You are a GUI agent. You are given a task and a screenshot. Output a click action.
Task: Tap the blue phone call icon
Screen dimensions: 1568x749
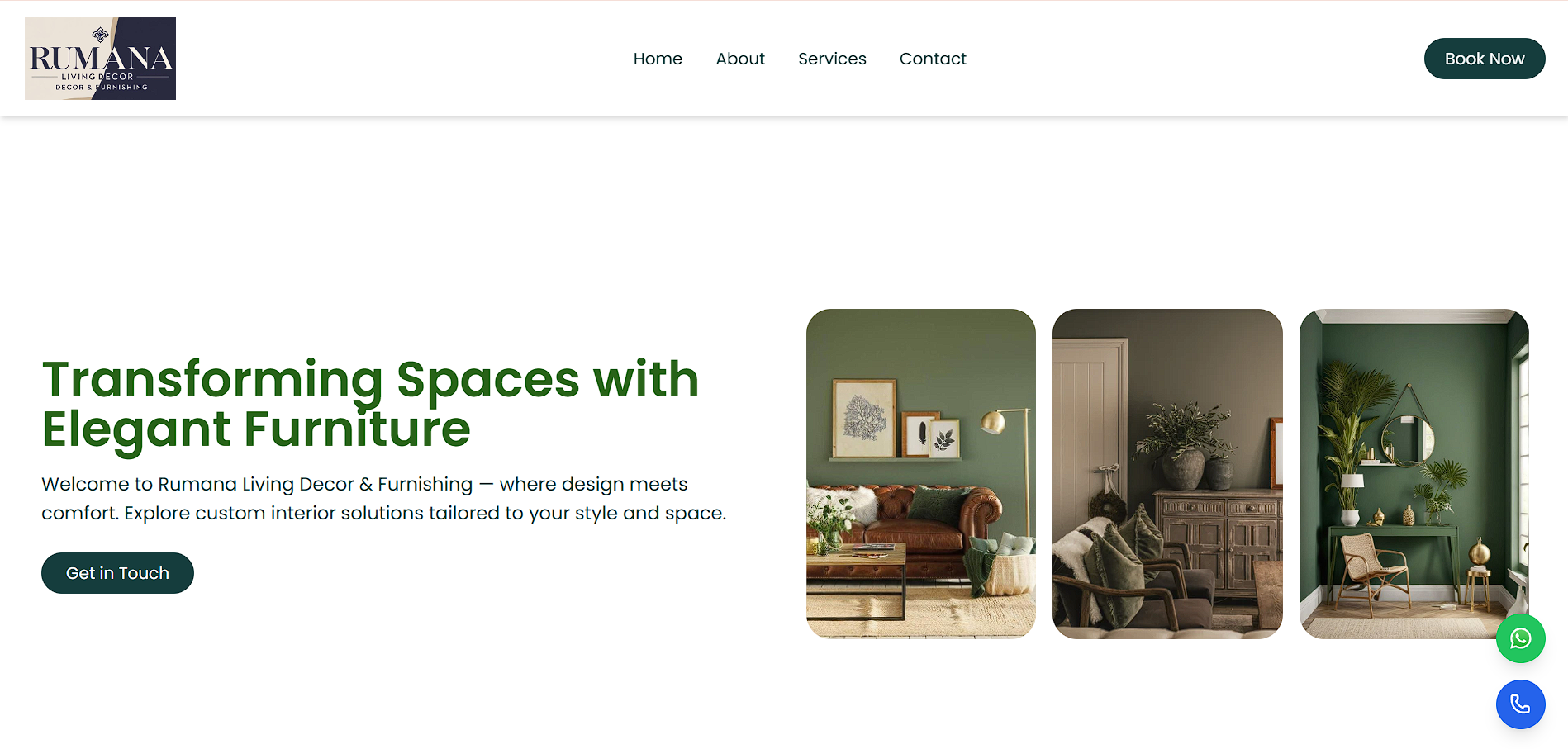click(x=1520, y=704)
